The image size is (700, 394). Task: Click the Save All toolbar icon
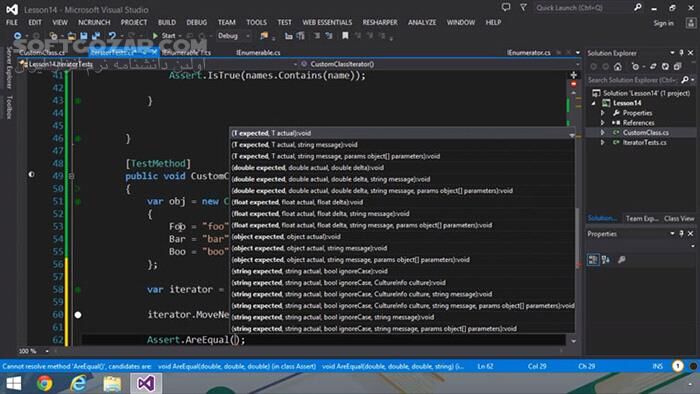pyautogui.click(x=96, y=36)
